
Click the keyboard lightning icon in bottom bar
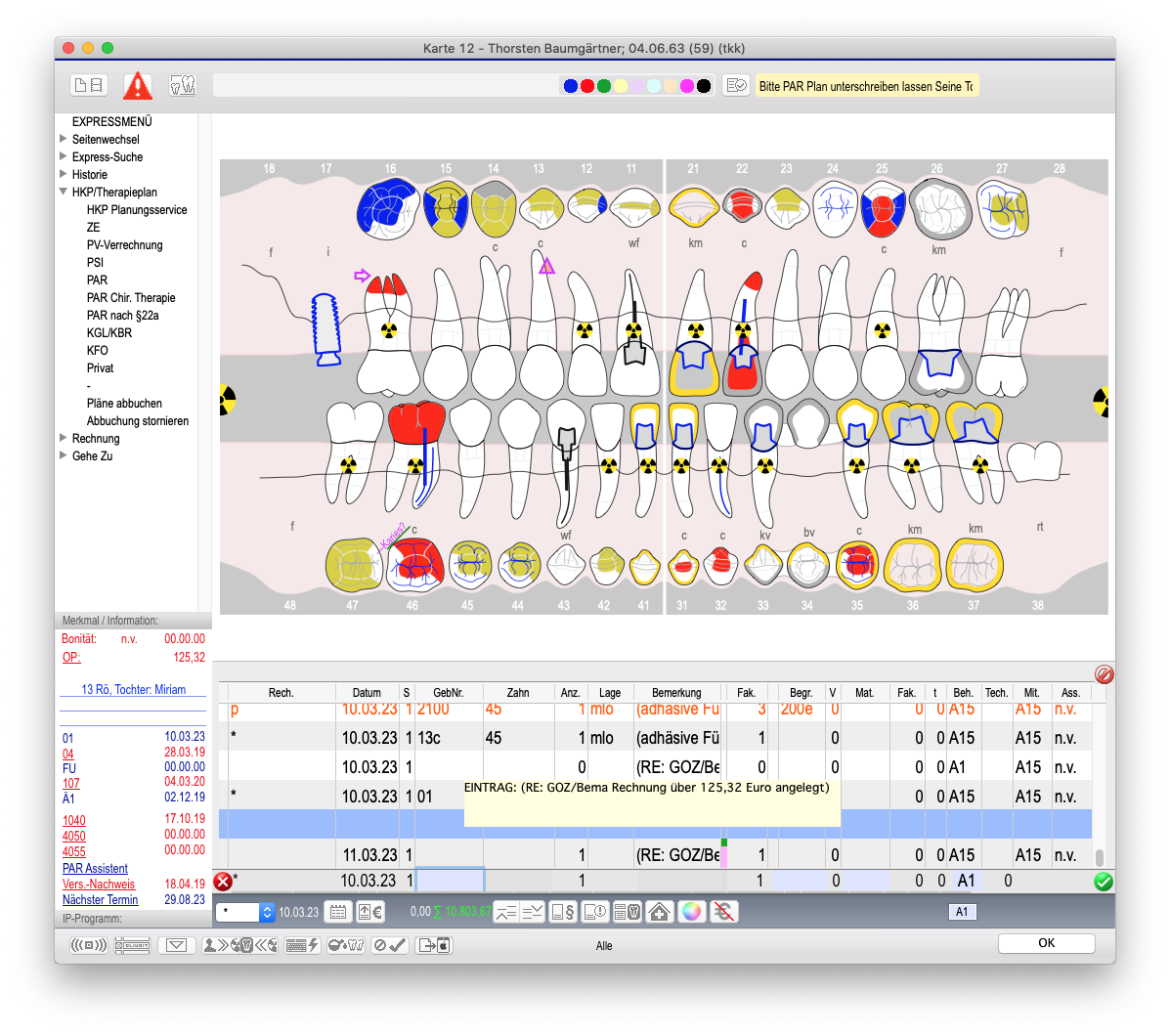(303, 945)
